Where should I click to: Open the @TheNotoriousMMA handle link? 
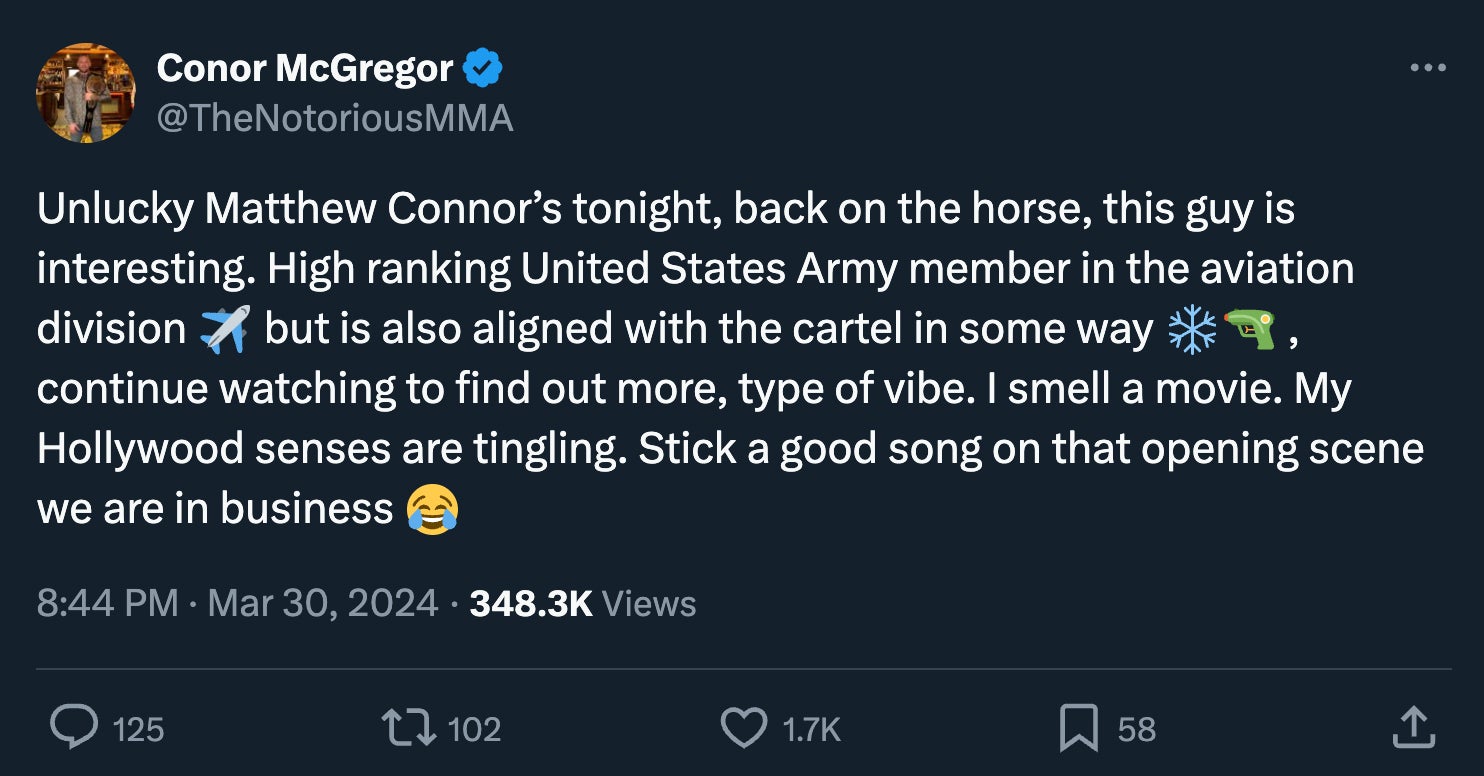(335, 119)
